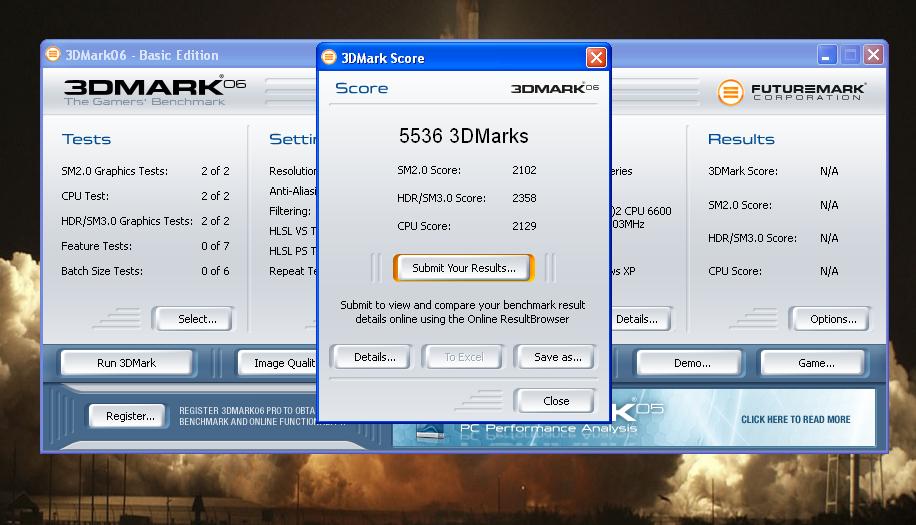The width and height of the screenshot is (916, 525).
Task: Click the Tests section heading
Action: pyautogui.click(x=86, y=139)
